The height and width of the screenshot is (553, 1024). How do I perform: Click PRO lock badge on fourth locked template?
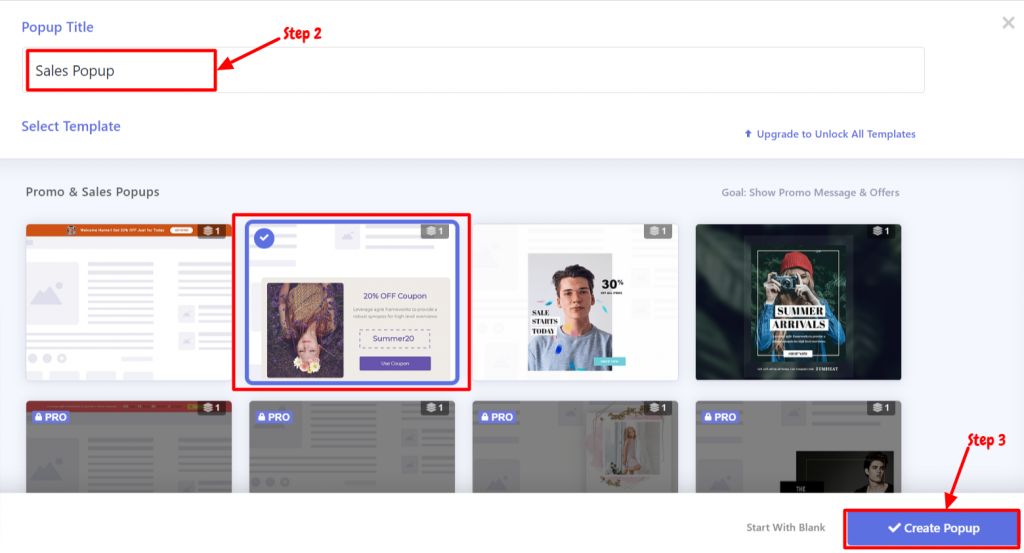coord(720,417)
